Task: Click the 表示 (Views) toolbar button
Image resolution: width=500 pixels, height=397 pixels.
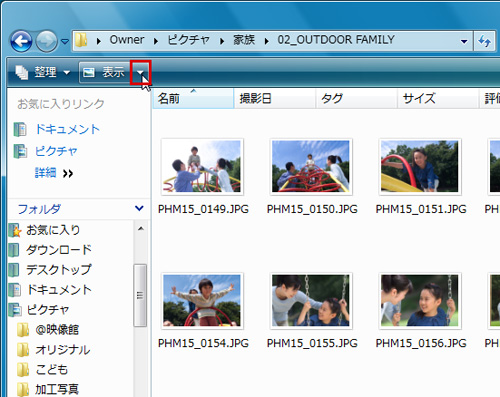Action: coord(105,72)
